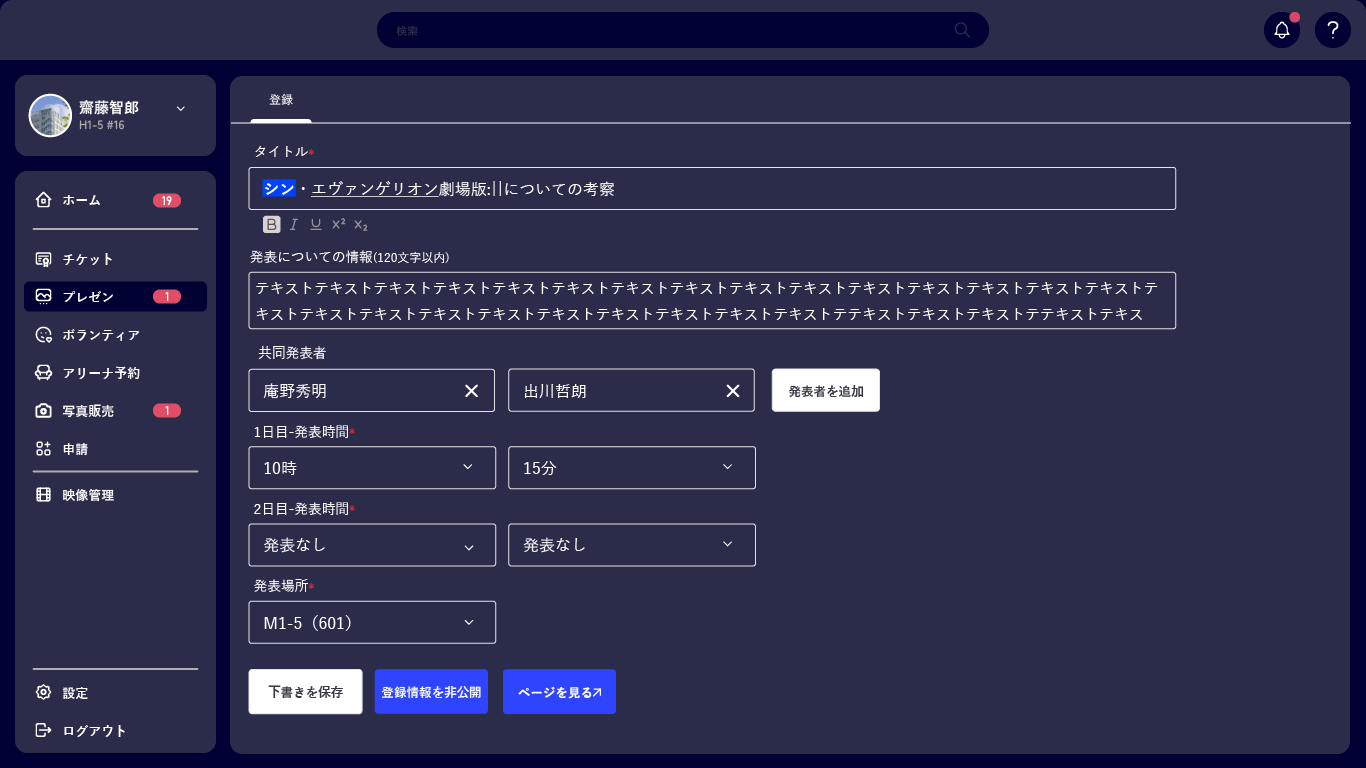The width and height of the screenshot is (1366, 768).
Task: Click the プレゼン badge showing 1
Action: tap(167, 296)
